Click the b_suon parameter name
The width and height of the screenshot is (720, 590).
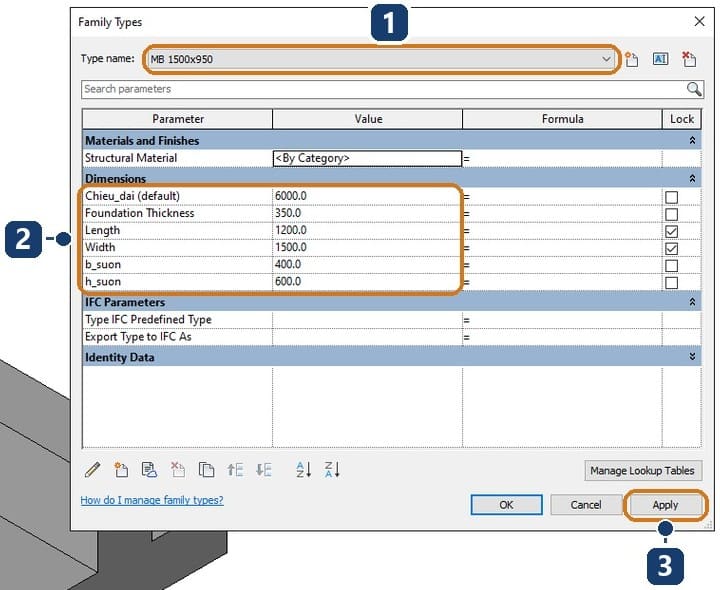pyautogui.click(x=103, y=265)
